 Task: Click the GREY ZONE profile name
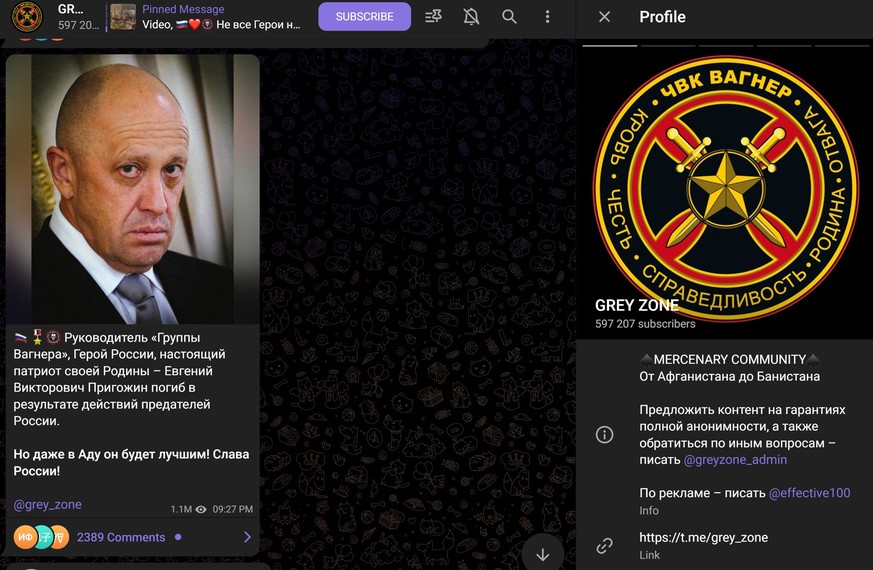coord(636,305)
